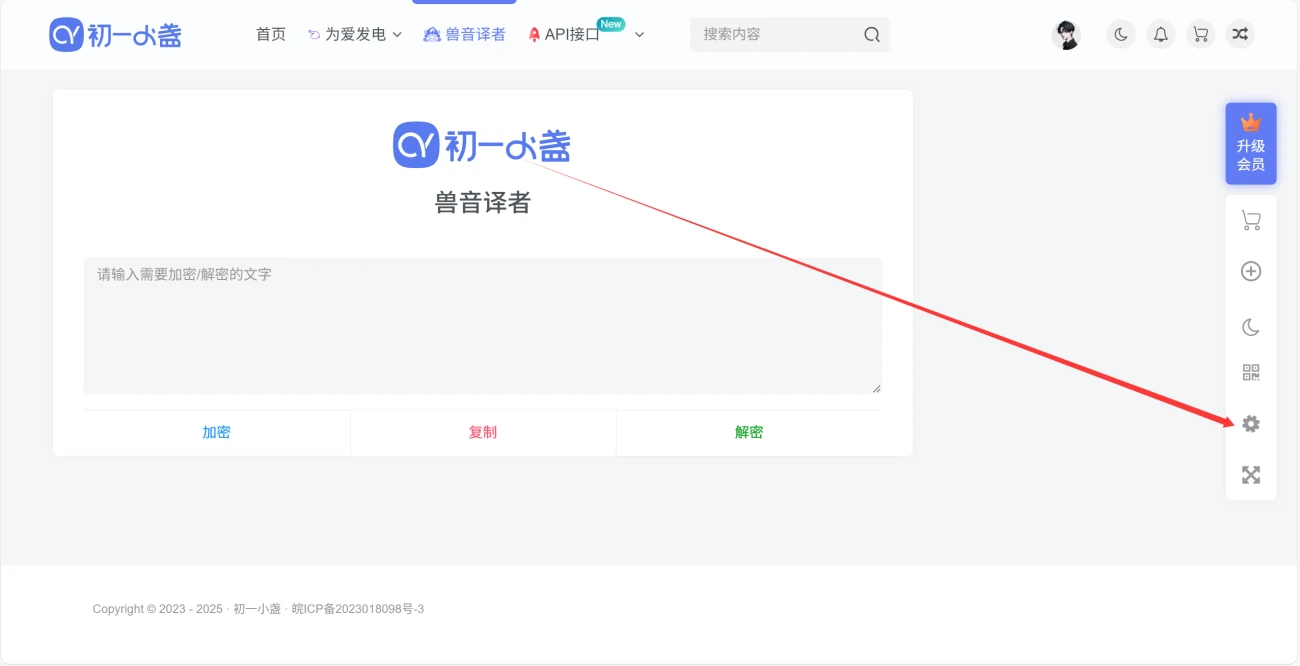Open the sidebar shopping cart icon
Image resolution: width=1300 pixels, height=666 pixels.
click(x=1250, y=220)
